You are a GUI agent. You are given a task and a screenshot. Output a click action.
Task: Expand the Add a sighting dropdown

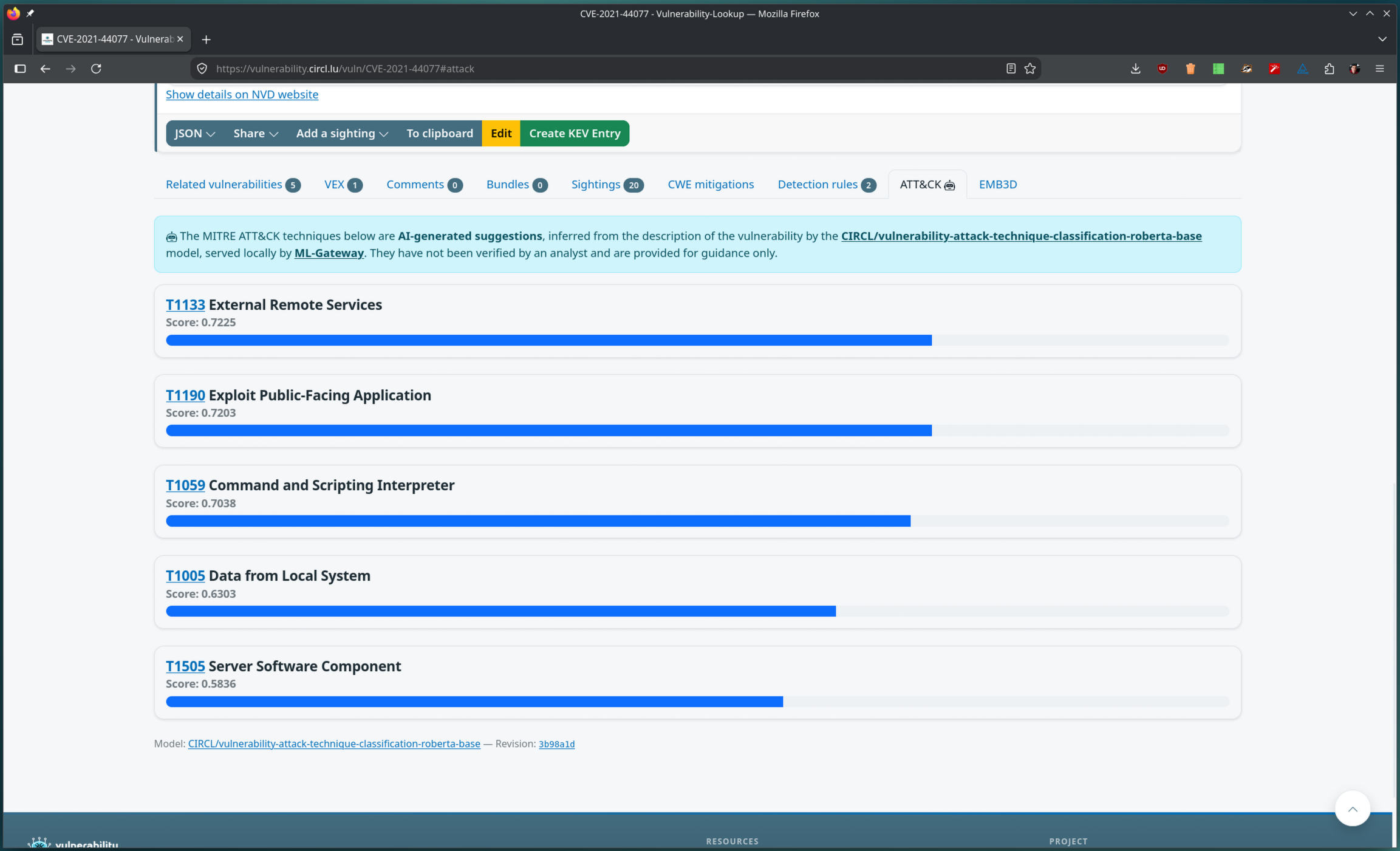[x=342, y=133]
